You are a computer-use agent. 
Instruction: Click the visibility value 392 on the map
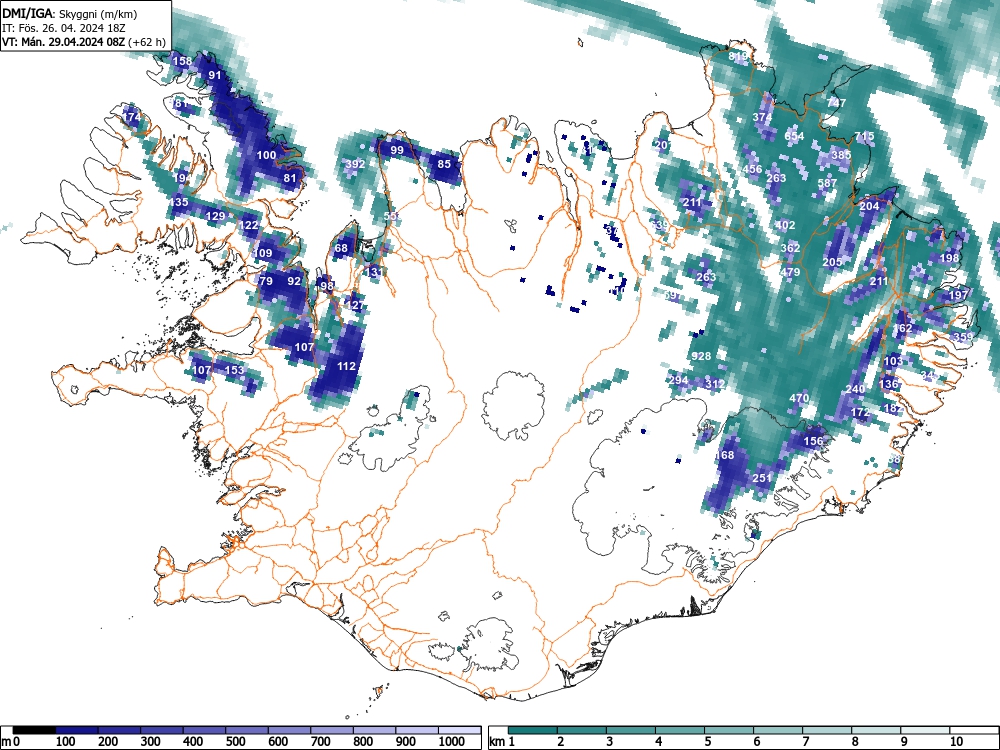355,164
